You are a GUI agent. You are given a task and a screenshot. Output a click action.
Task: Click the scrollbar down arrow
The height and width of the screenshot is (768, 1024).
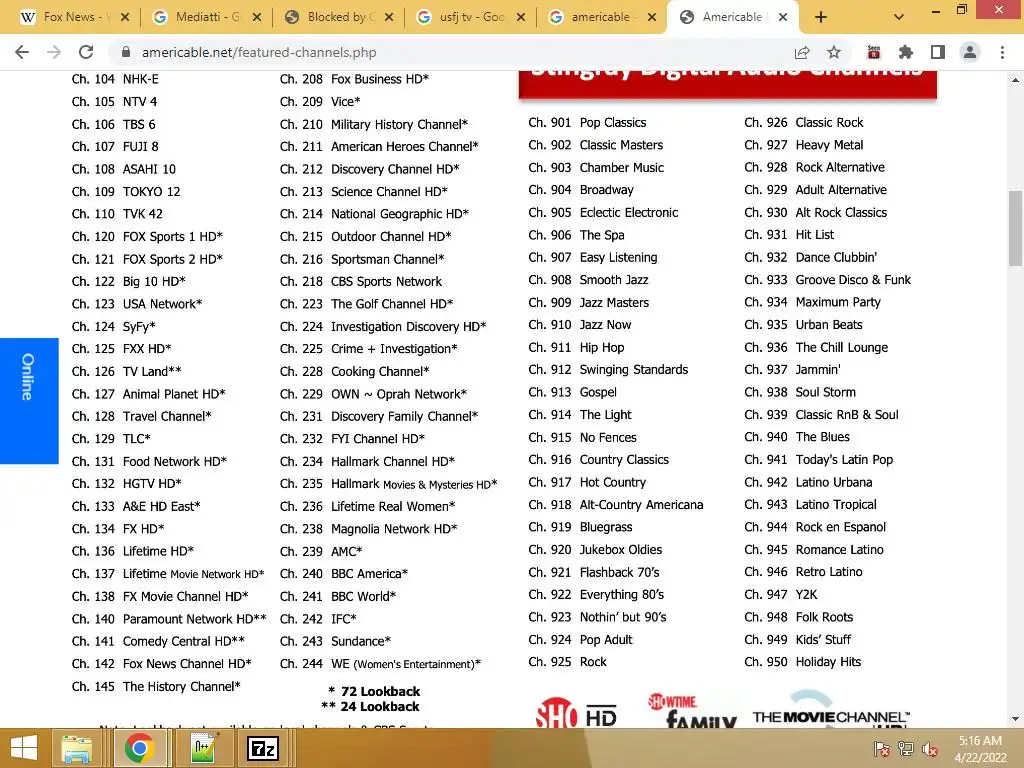click(1015, 719)
